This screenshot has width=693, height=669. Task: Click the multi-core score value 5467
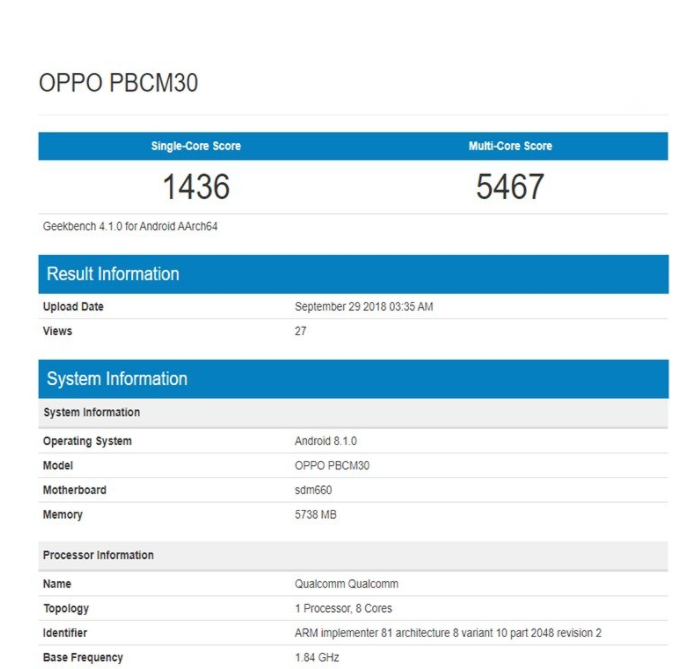click(x=510, y=187)
